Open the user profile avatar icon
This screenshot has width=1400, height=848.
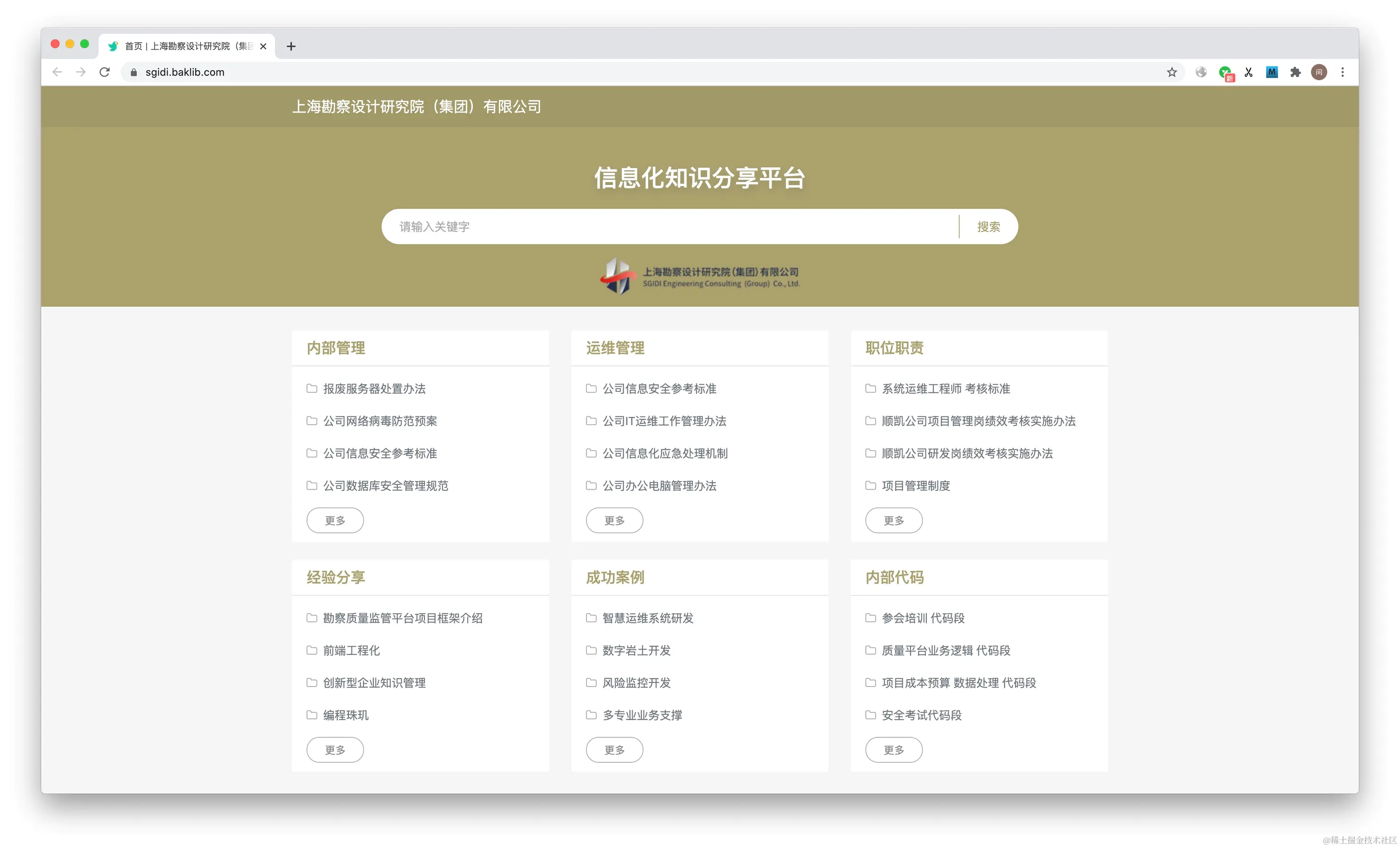coord(1319,72)
